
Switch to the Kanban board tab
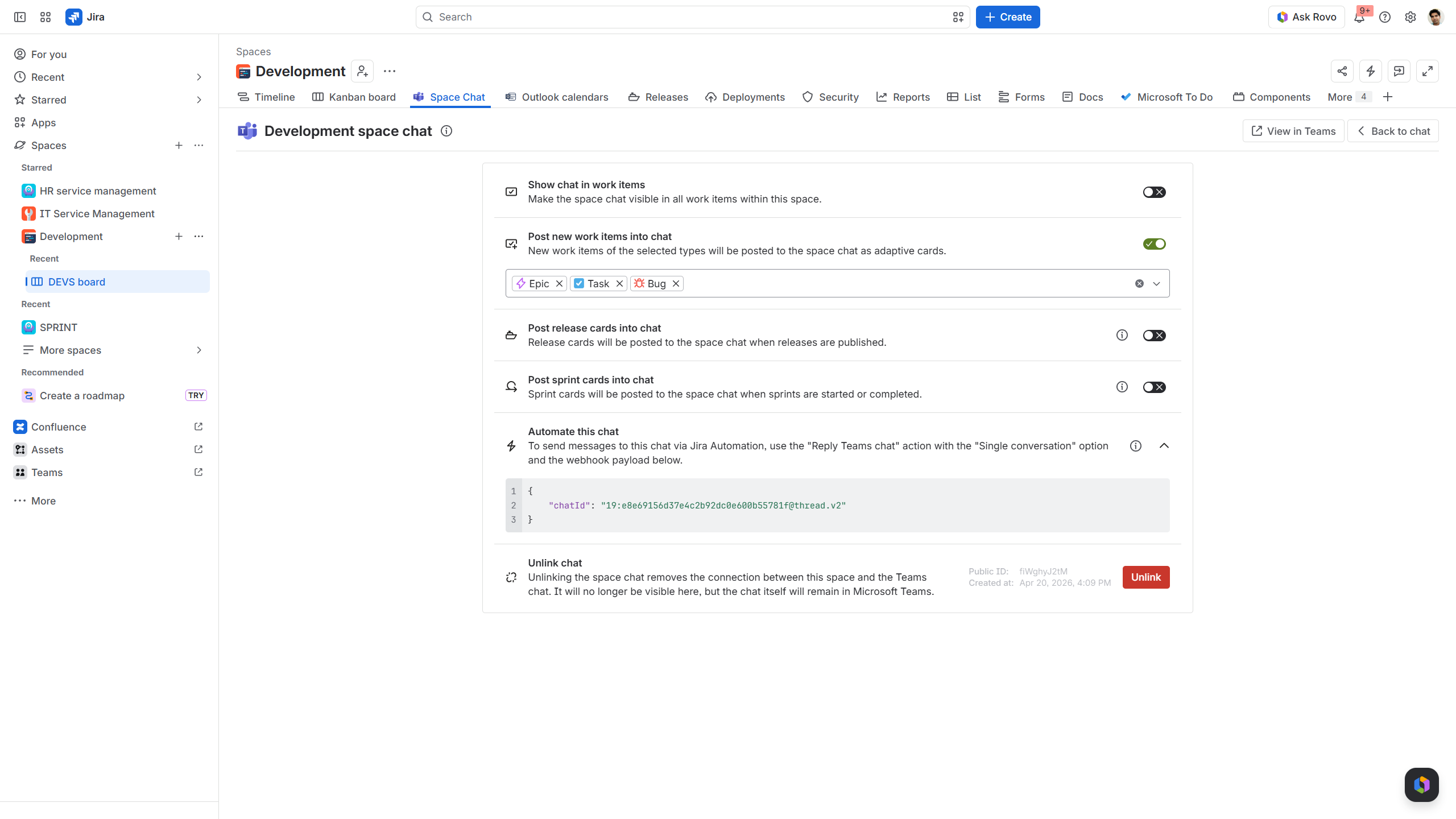[354, 97]
